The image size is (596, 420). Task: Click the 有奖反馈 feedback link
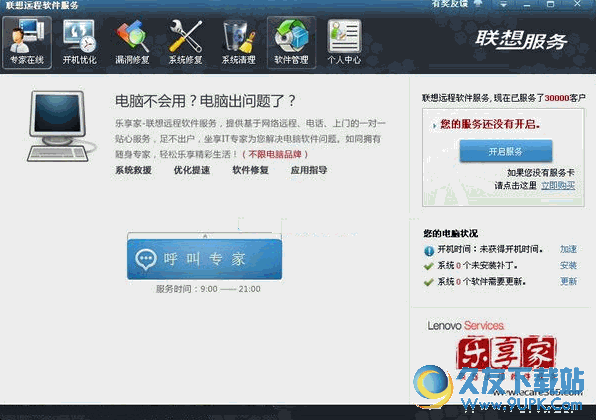pos(450,4)
